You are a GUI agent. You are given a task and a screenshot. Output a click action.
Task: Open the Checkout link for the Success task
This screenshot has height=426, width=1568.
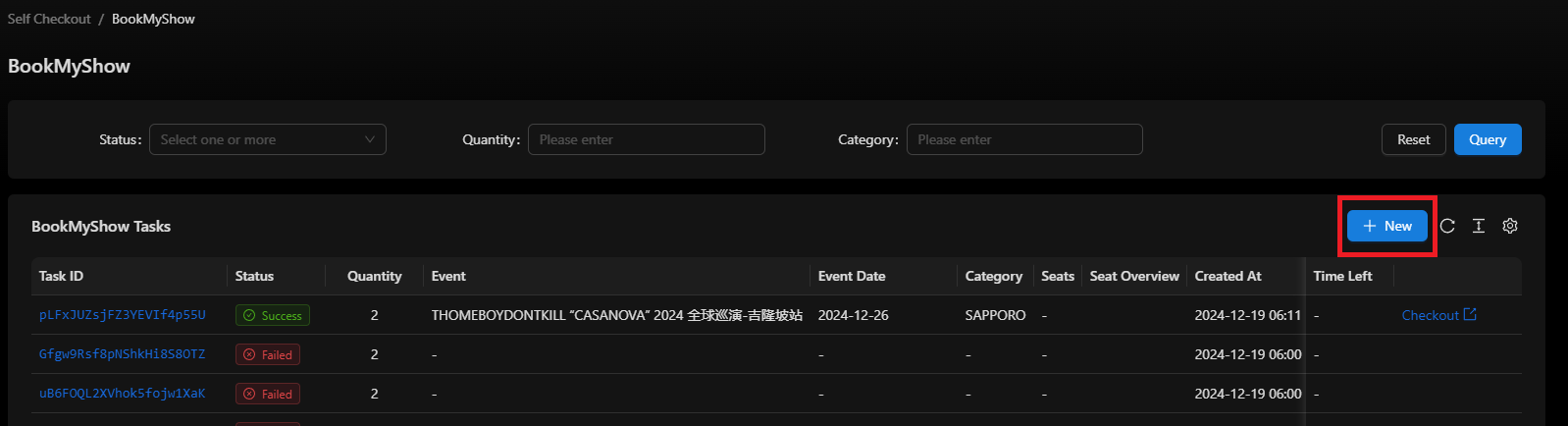(1438, 315)
